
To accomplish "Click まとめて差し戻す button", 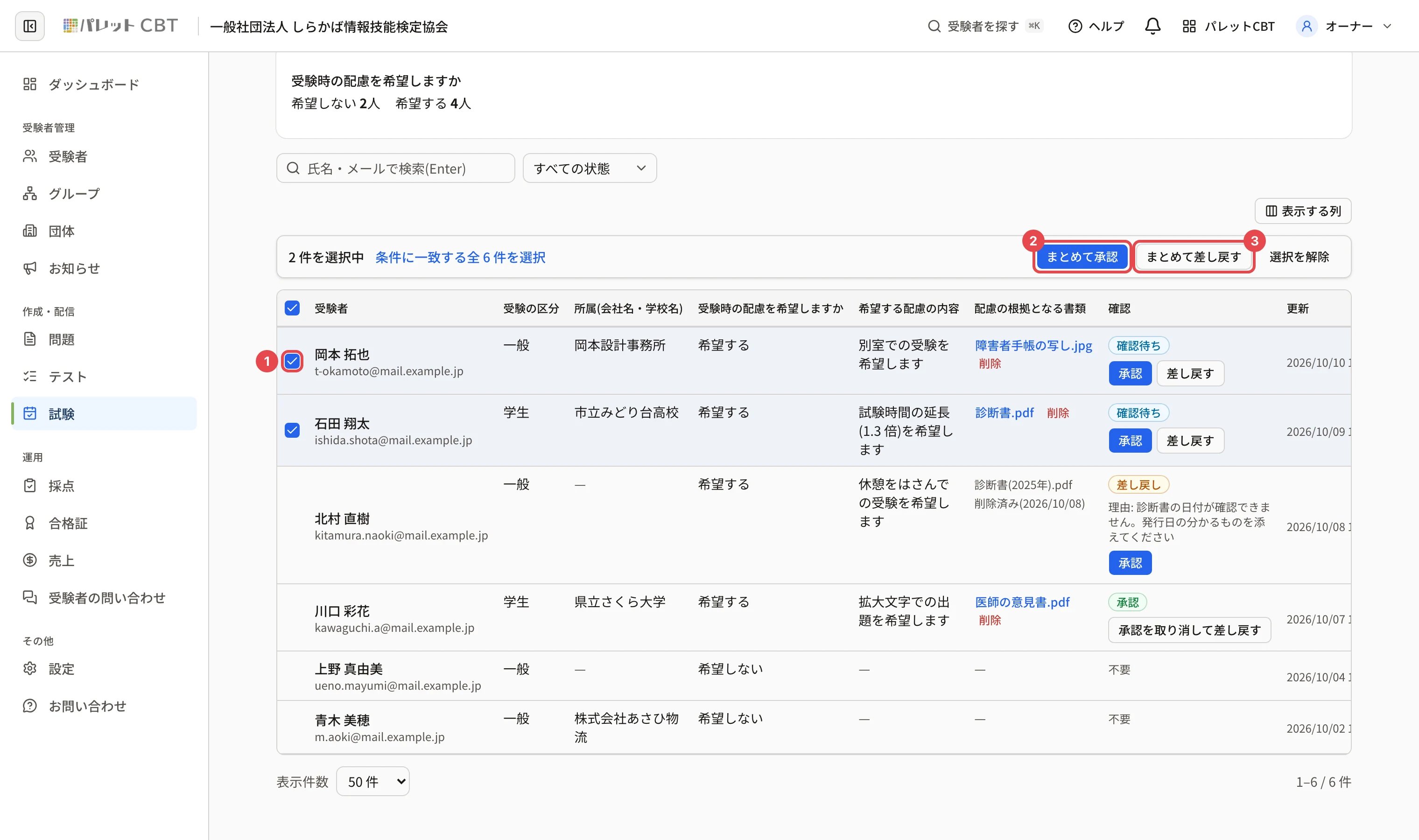I will 1194,257.
